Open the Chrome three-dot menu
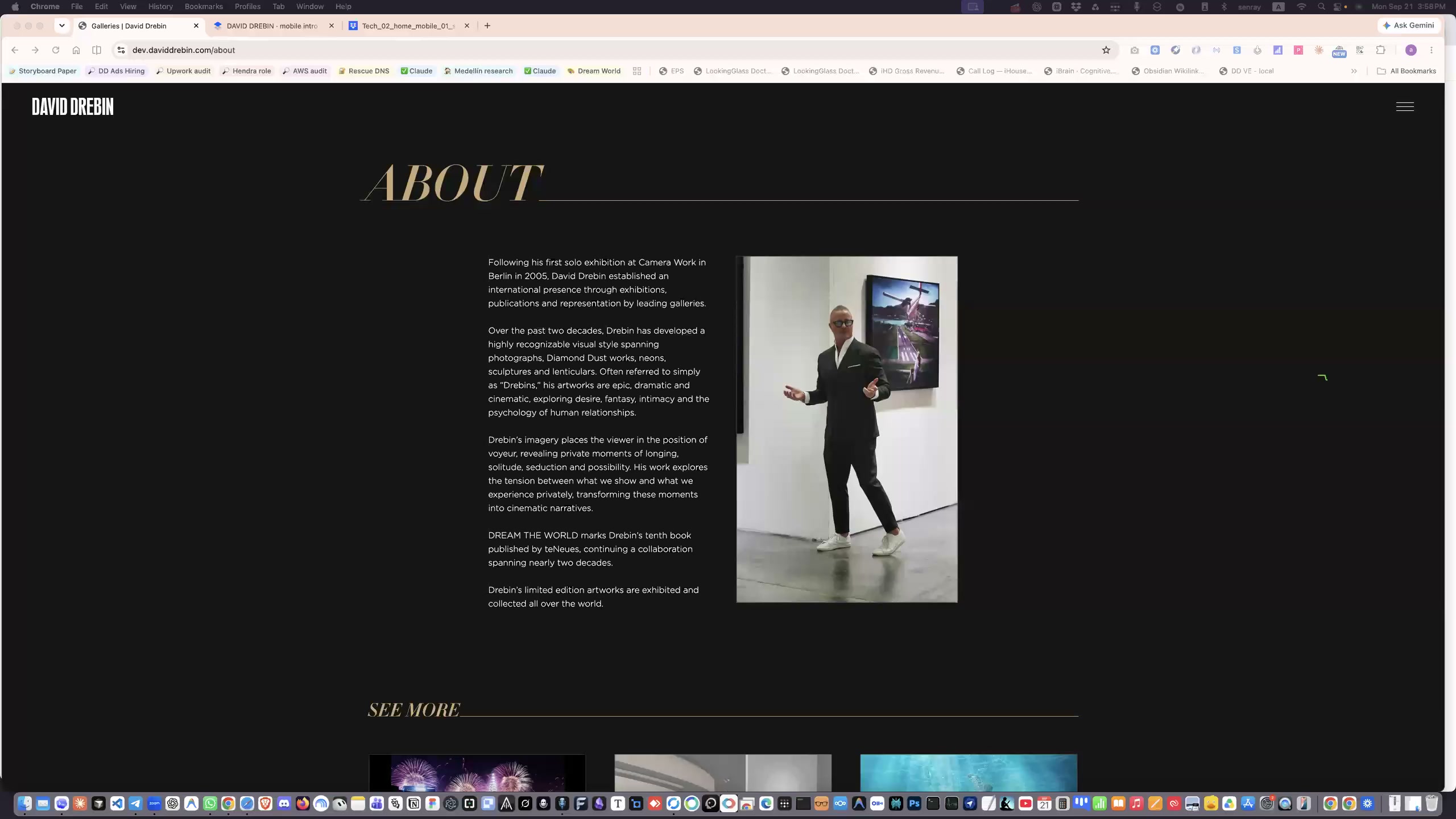 pyautogui.click(x=1432, y=50)
